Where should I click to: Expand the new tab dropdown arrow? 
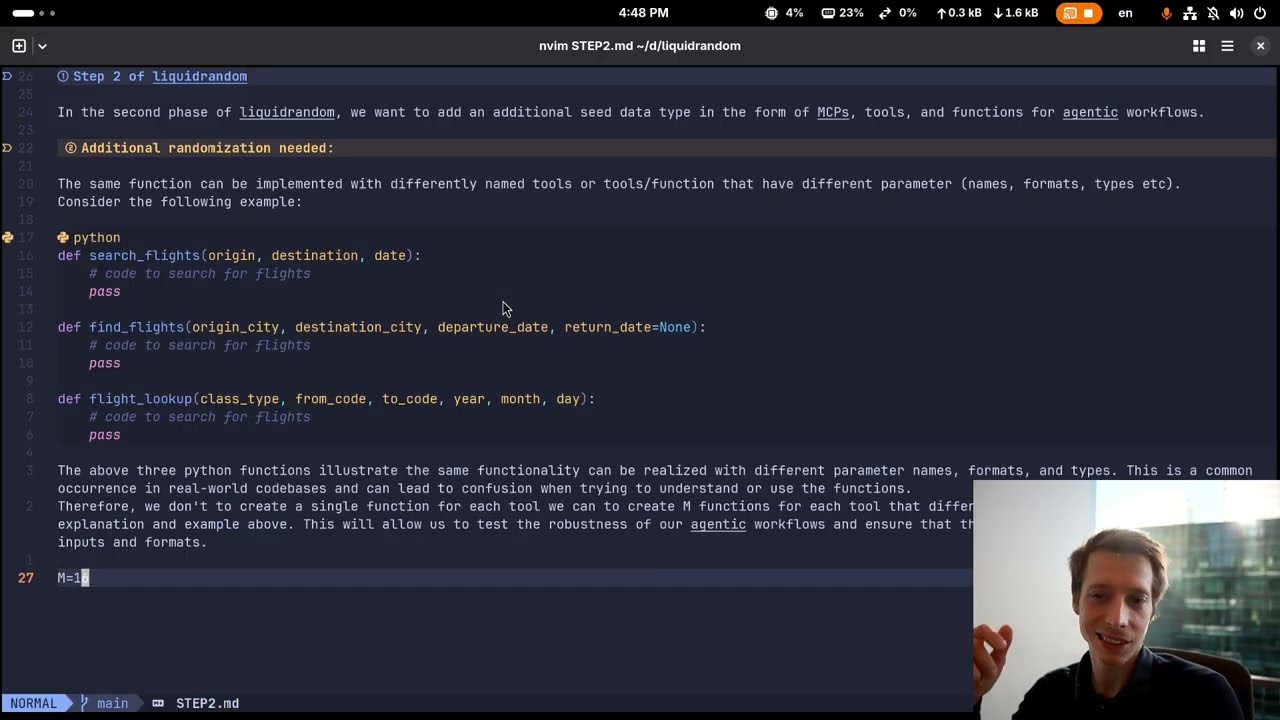coord(42,46)
